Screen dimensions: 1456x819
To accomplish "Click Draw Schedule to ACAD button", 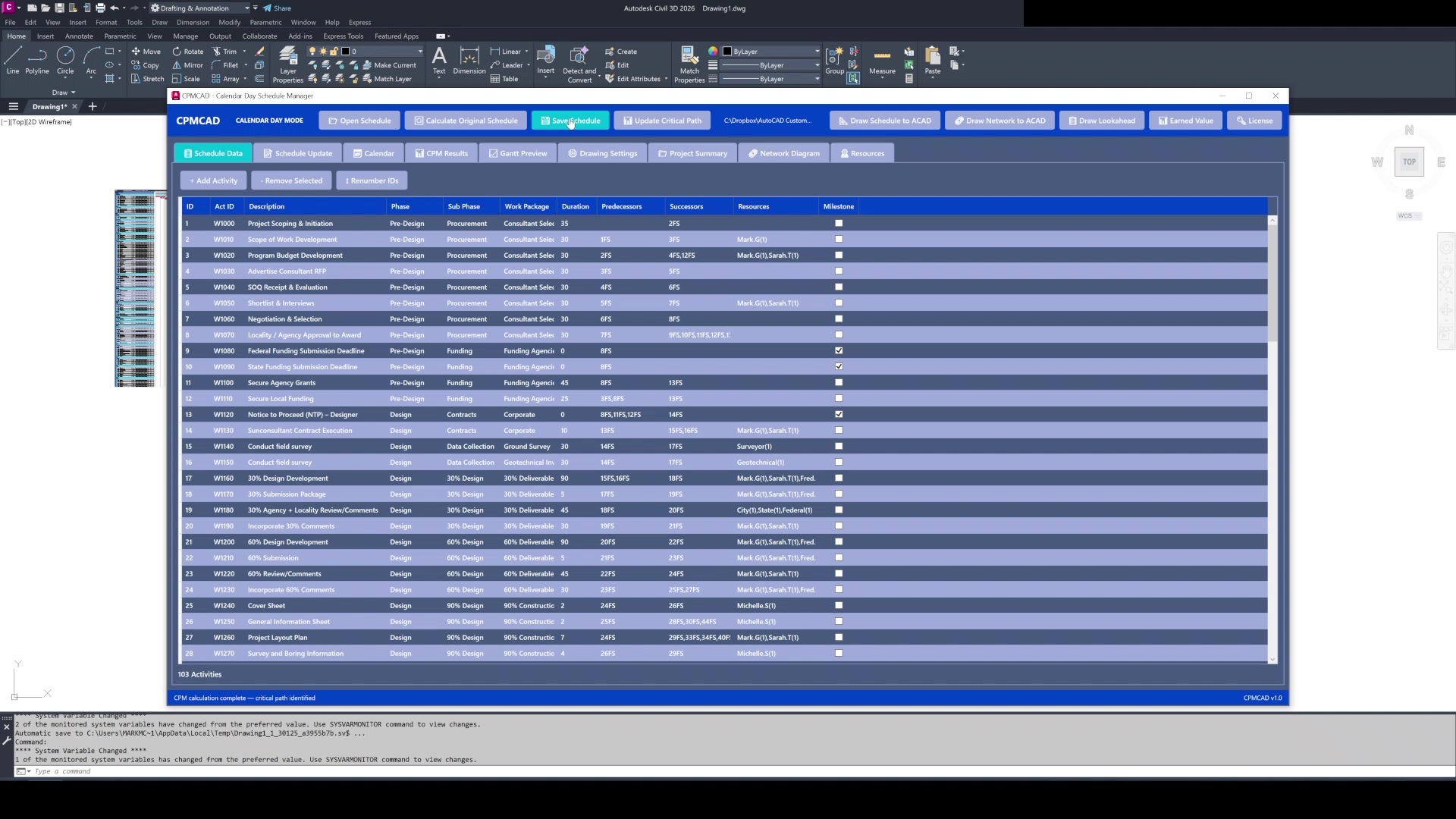I will click(x=885, y=121).
